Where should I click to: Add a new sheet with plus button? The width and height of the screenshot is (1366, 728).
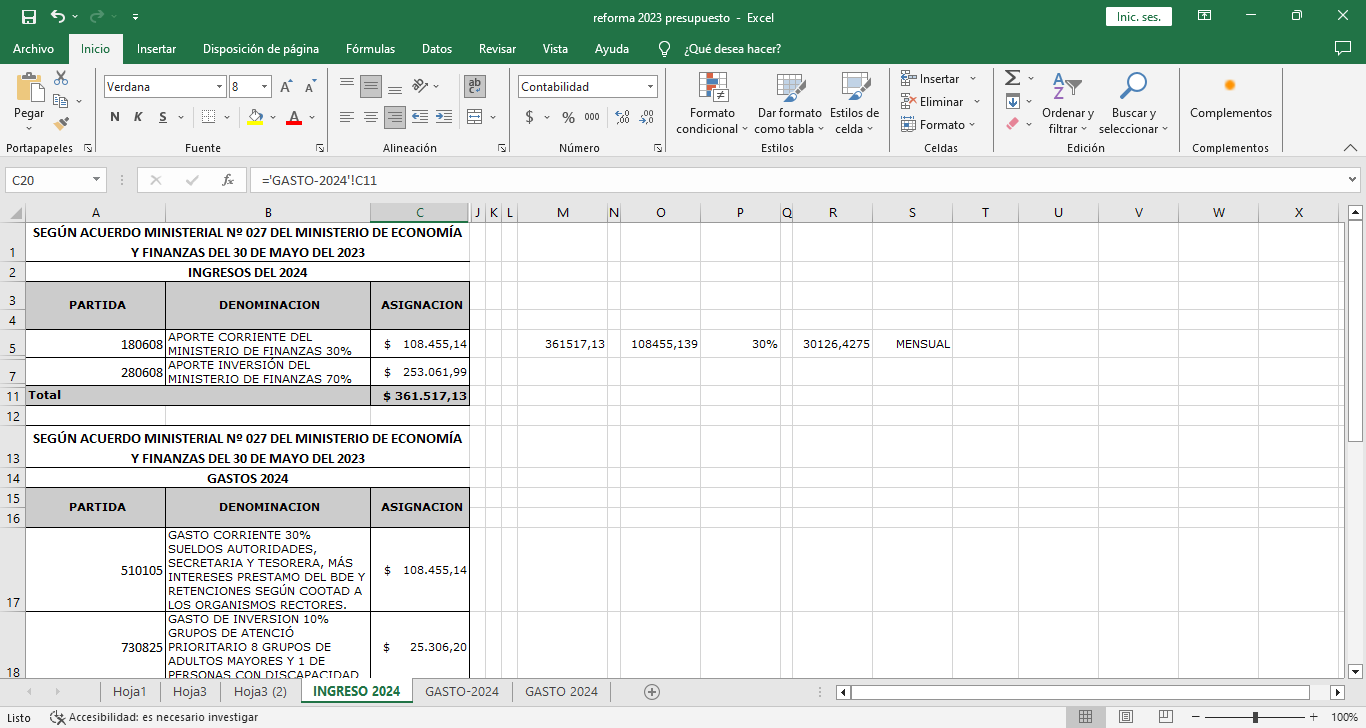pos(652,691)
